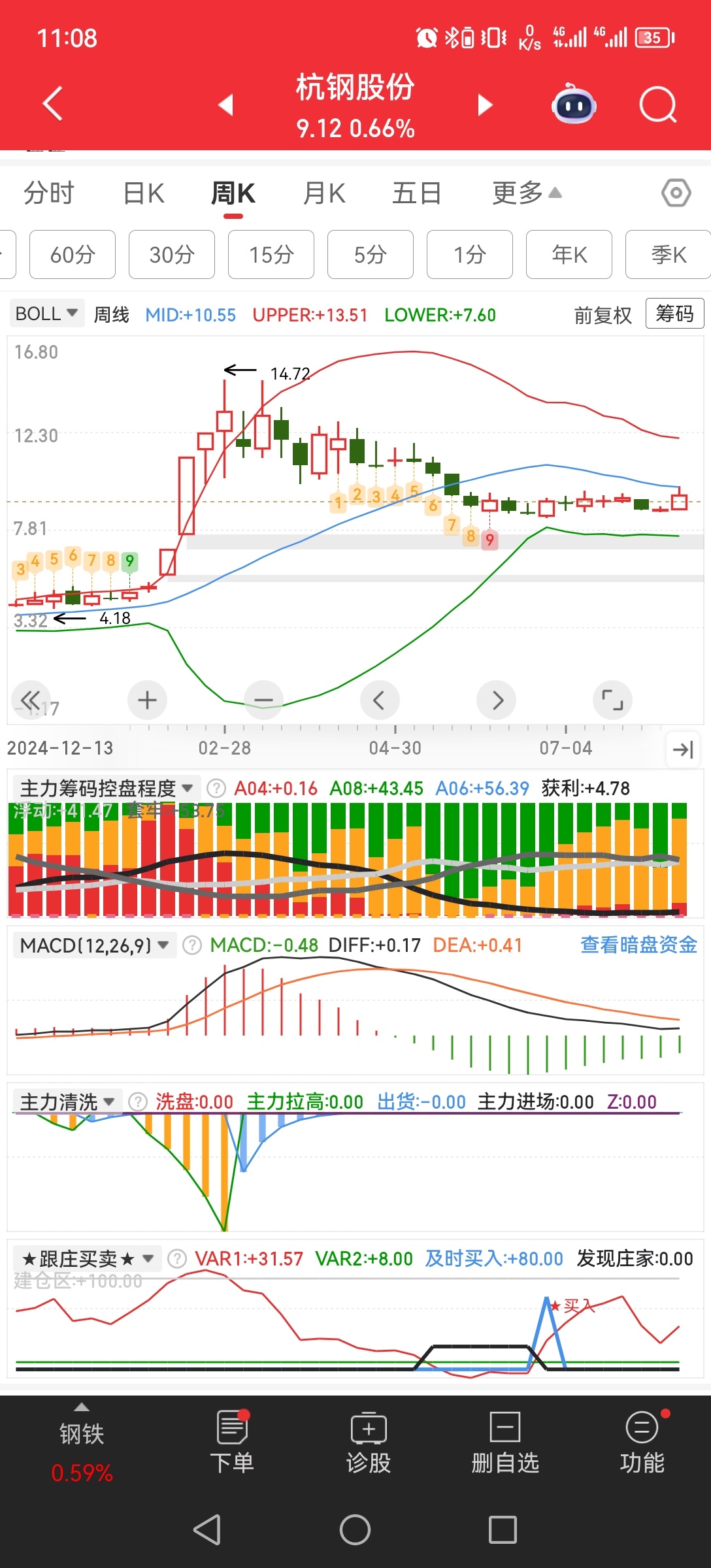Expand the 更多 period menu
711x1568 pixels.
click(527, 193)
